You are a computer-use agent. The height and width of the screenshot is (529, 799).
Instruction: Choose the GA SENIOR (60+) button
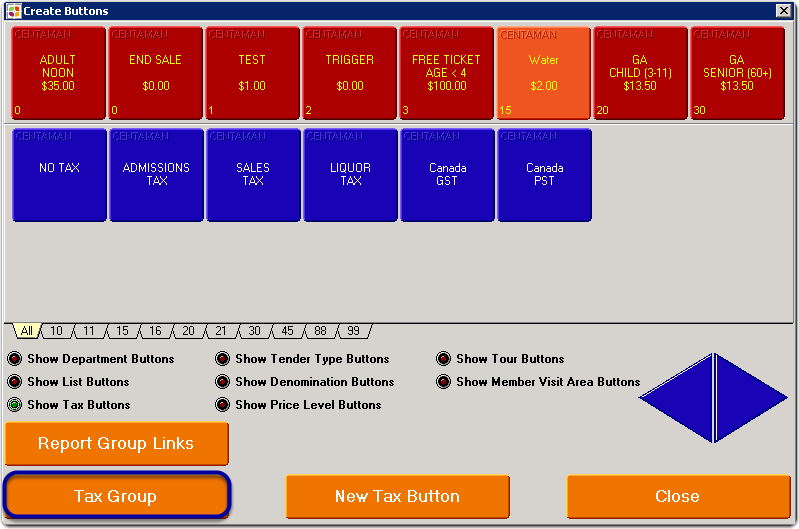click(737, 73)
